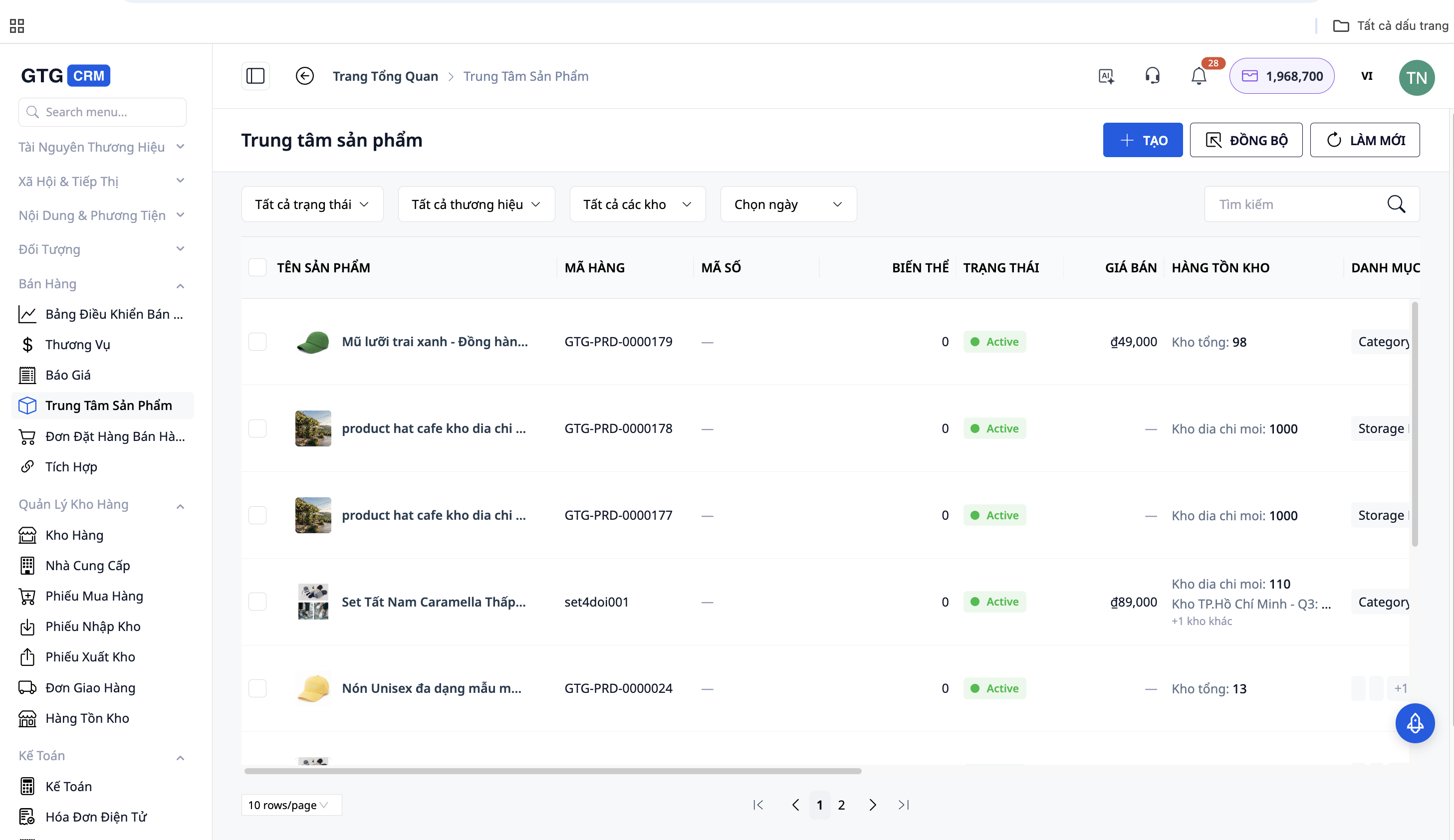Viewport: 1454px width, 840px height.
Task: Check the select-all header checkbox
Action: pos(257,268)
